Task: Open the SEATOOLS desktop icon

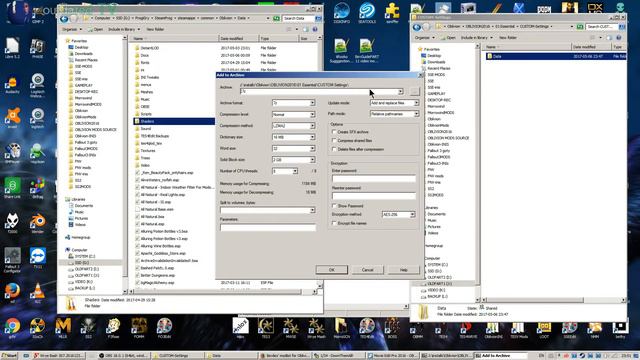Action: [x=367, y=13]
